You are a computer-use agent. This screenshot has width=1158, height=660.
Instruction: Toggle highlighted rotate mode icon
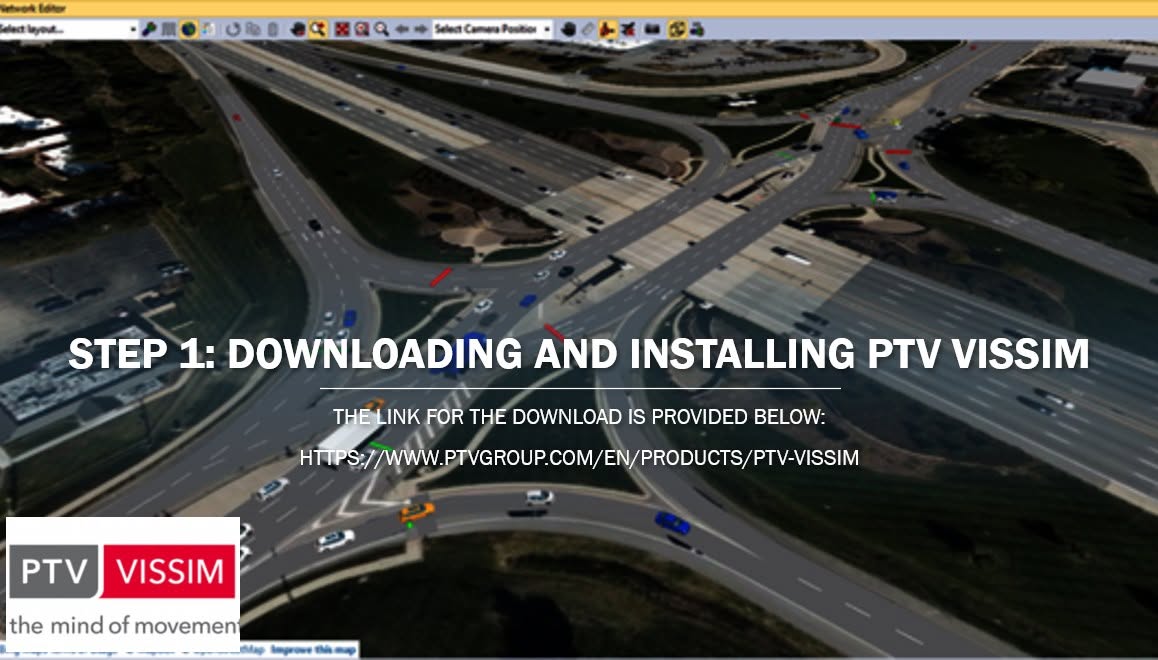pyautogui.click(x=608, y=30)
